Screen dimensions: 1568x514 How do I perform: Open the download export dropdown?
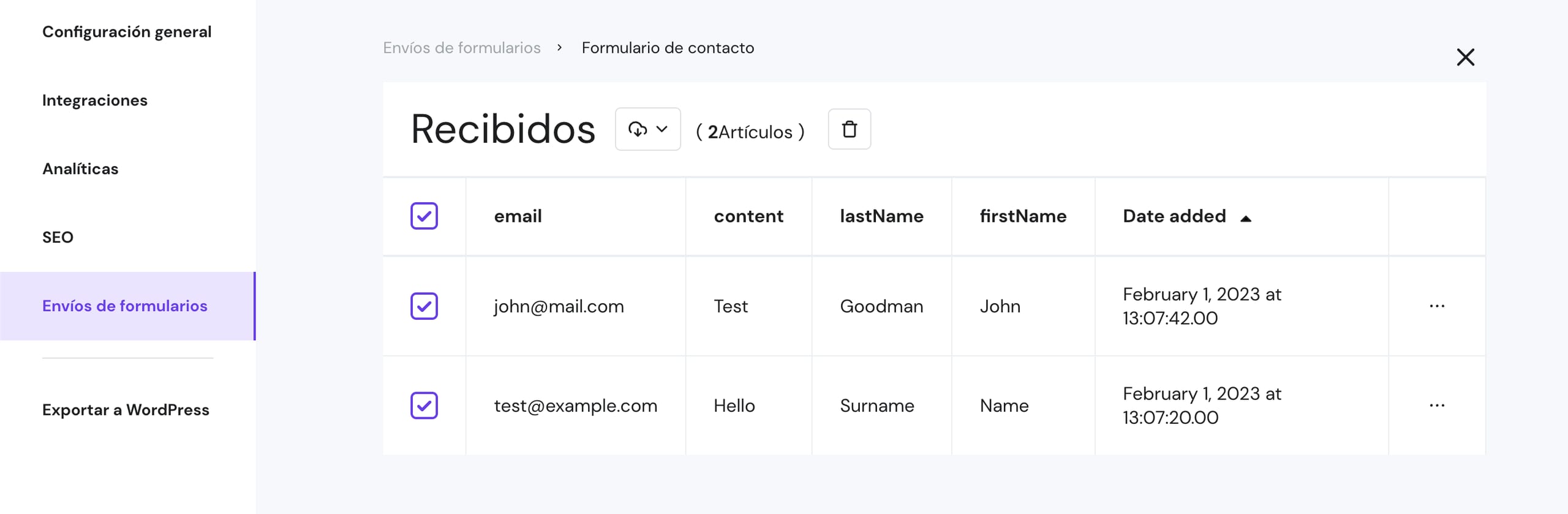pos(647,129)
